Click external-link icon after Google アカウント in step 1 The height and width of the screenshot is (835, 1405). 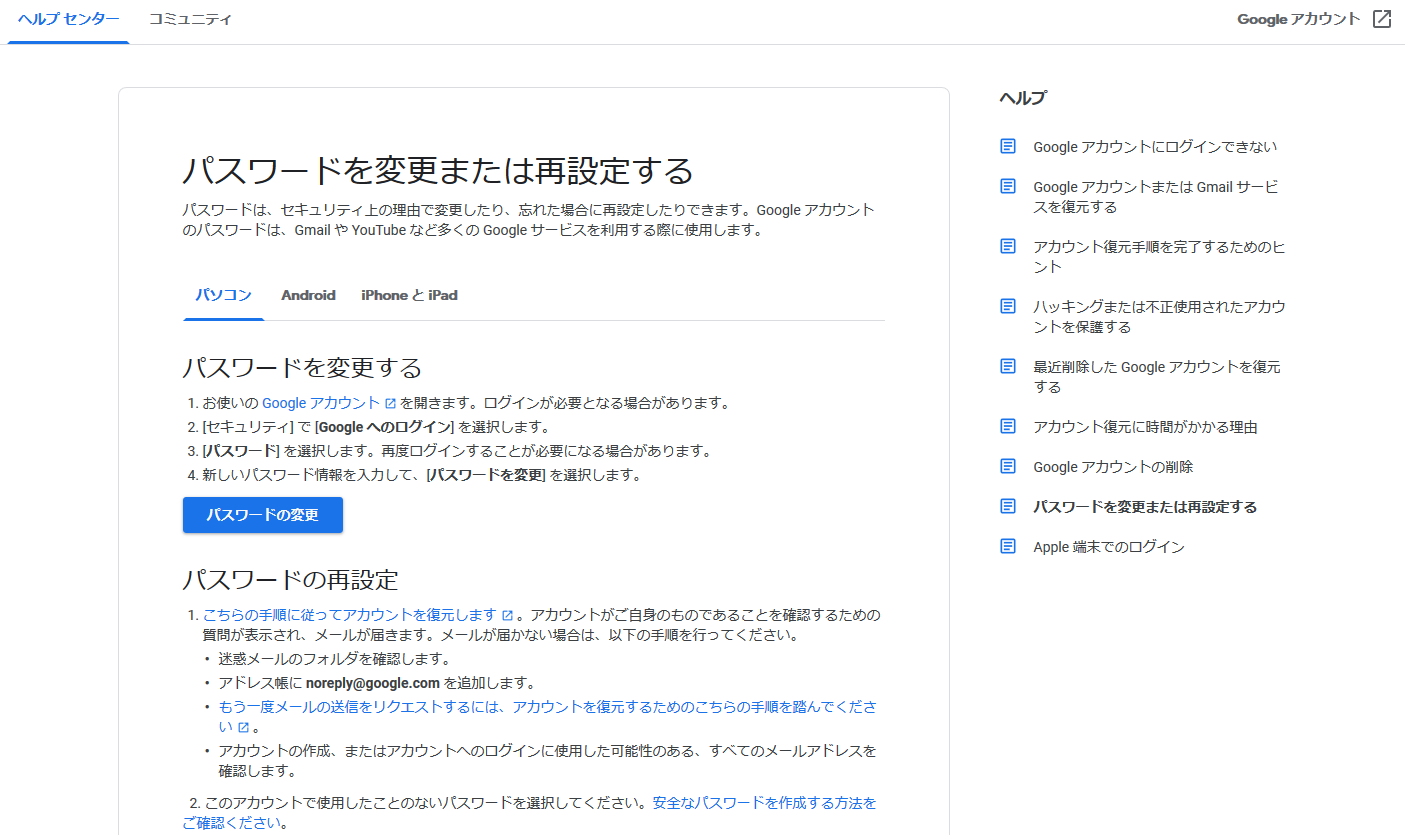point(390,404)
